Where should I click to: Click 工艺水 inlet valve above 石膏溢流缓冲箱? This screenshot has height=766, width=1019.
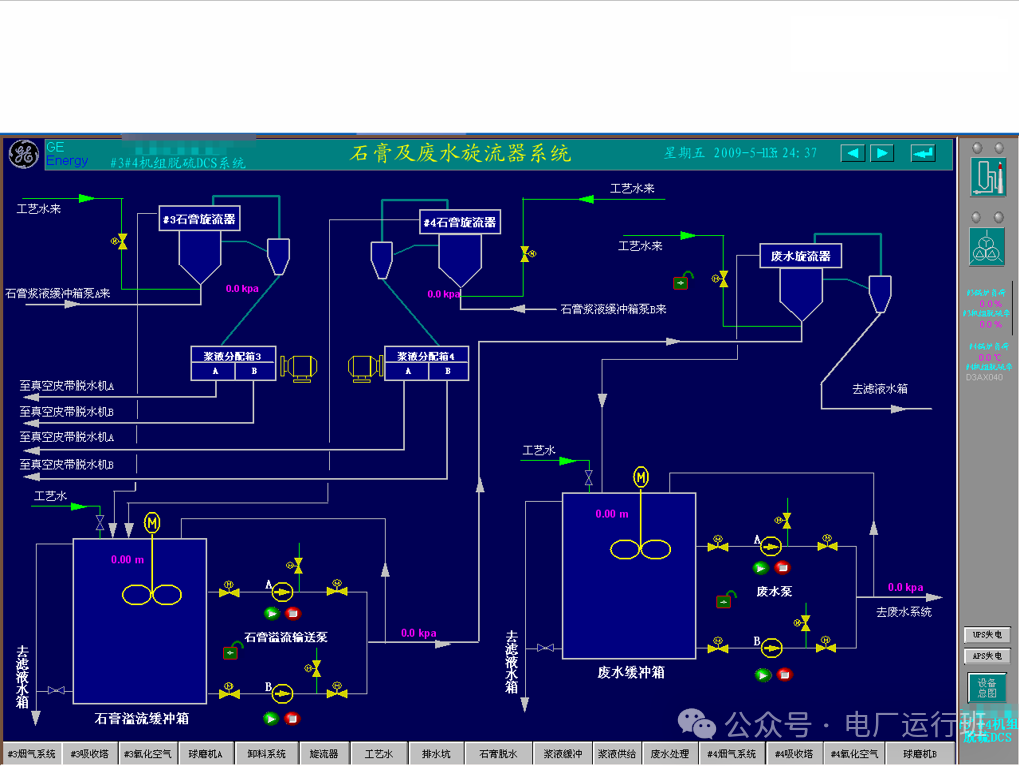click(x=100, y=522)
